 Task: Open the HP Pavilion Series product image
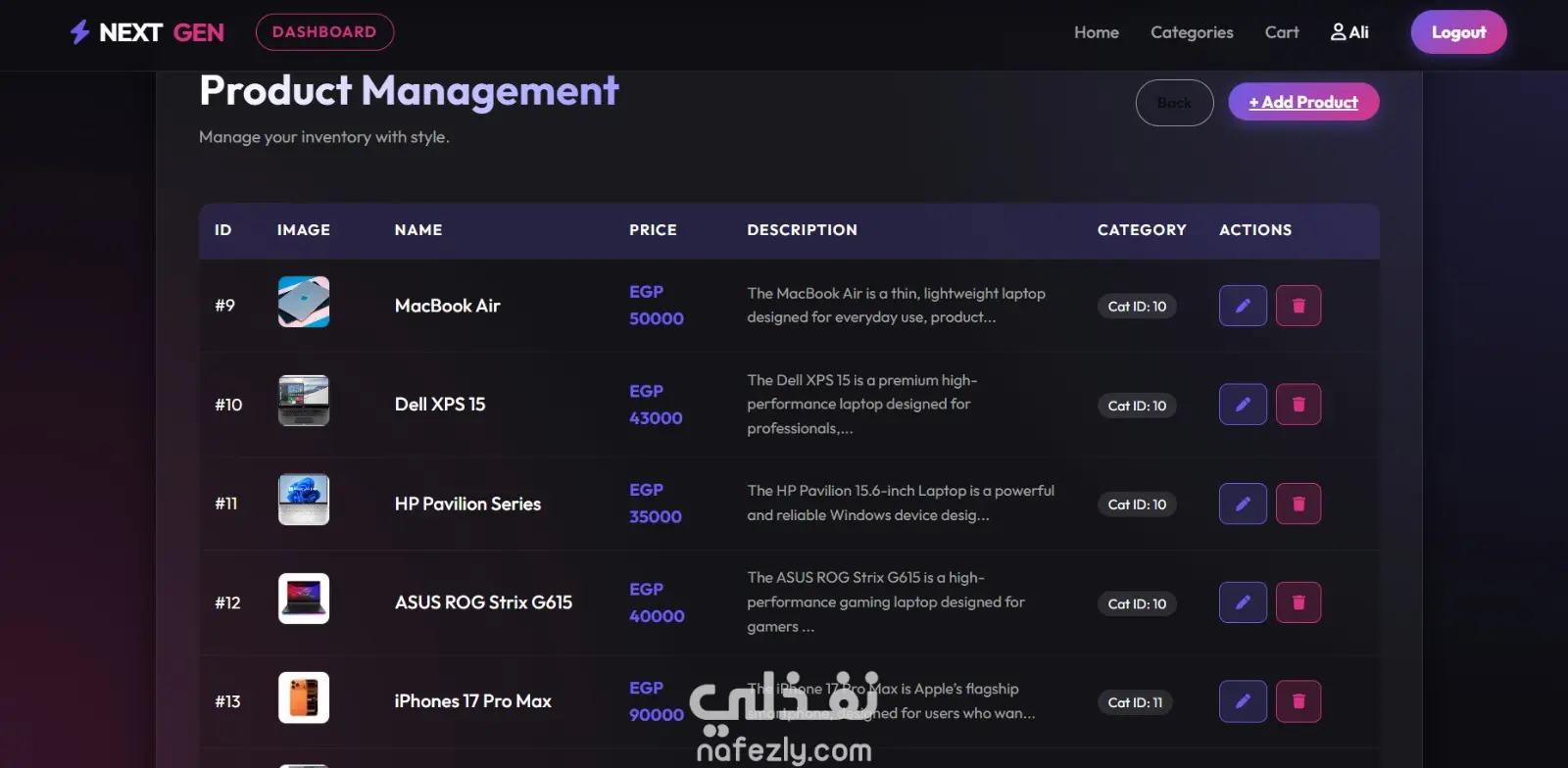pos(304,500)
